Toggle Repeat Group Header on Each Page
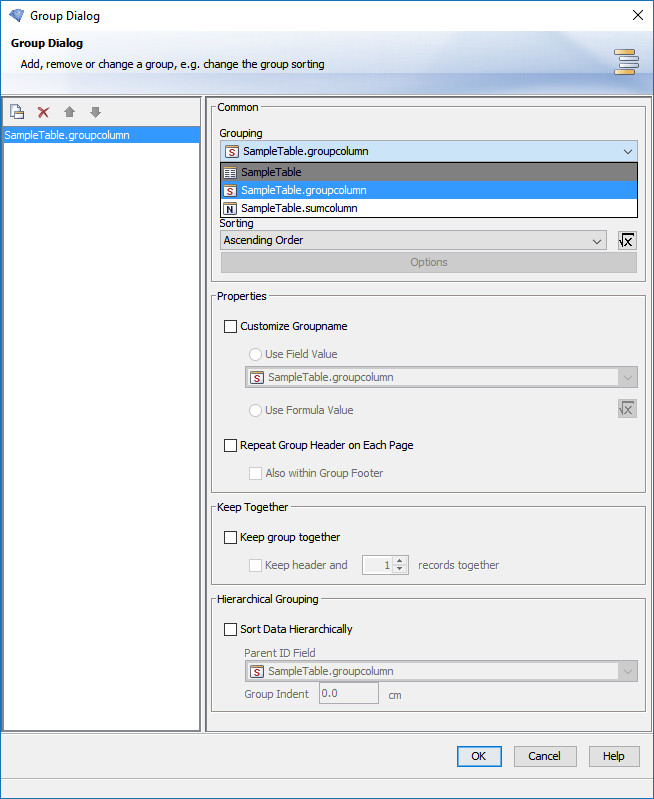Image resolution: width=654 pixels, height=799 pixels. [231, 445]
